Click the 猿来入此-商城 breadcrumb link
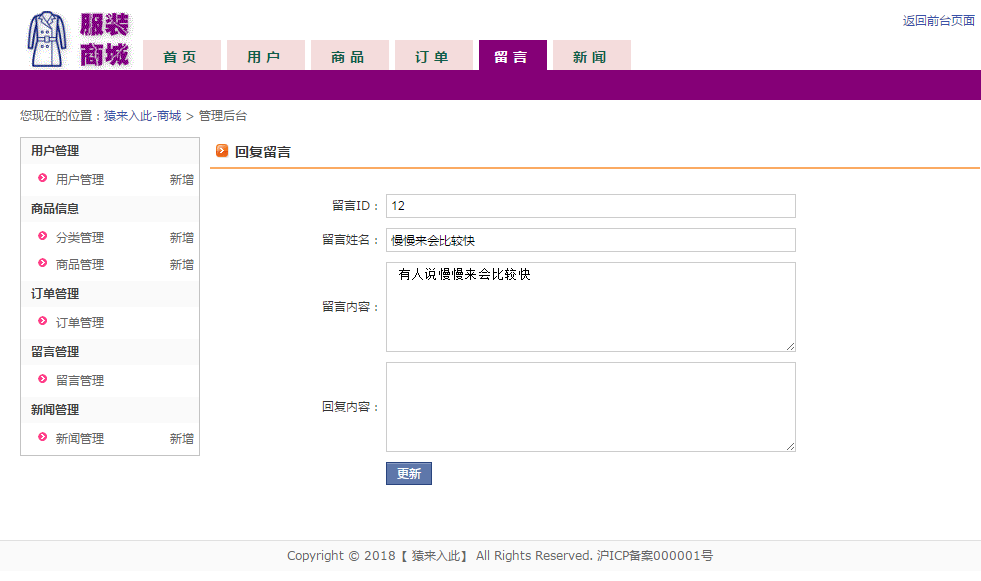981x581 pixels. [x=143, y=116]
